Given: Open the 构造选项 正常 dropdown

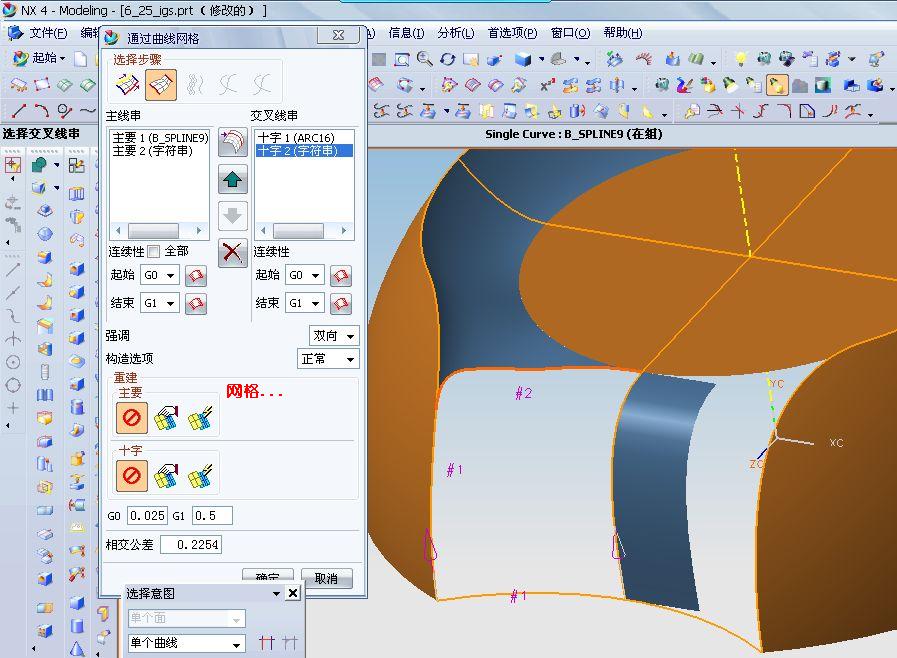Looking at the screenshot, I should pyautogui.click(x=328, y=359).
